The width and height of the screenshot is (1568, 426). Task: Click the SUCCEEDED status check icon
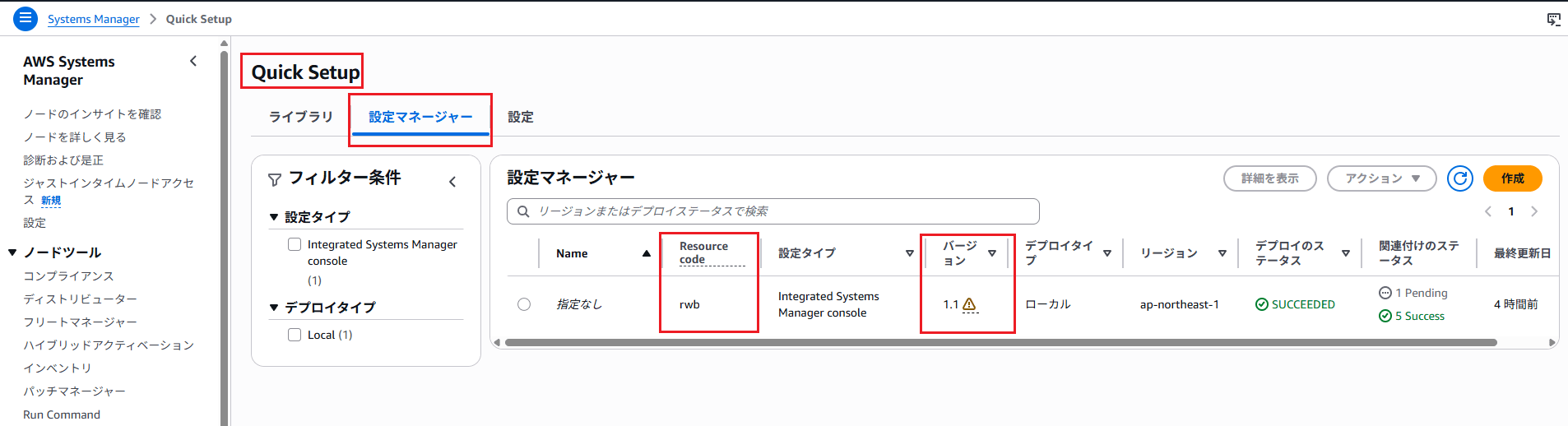[1262, 304]
